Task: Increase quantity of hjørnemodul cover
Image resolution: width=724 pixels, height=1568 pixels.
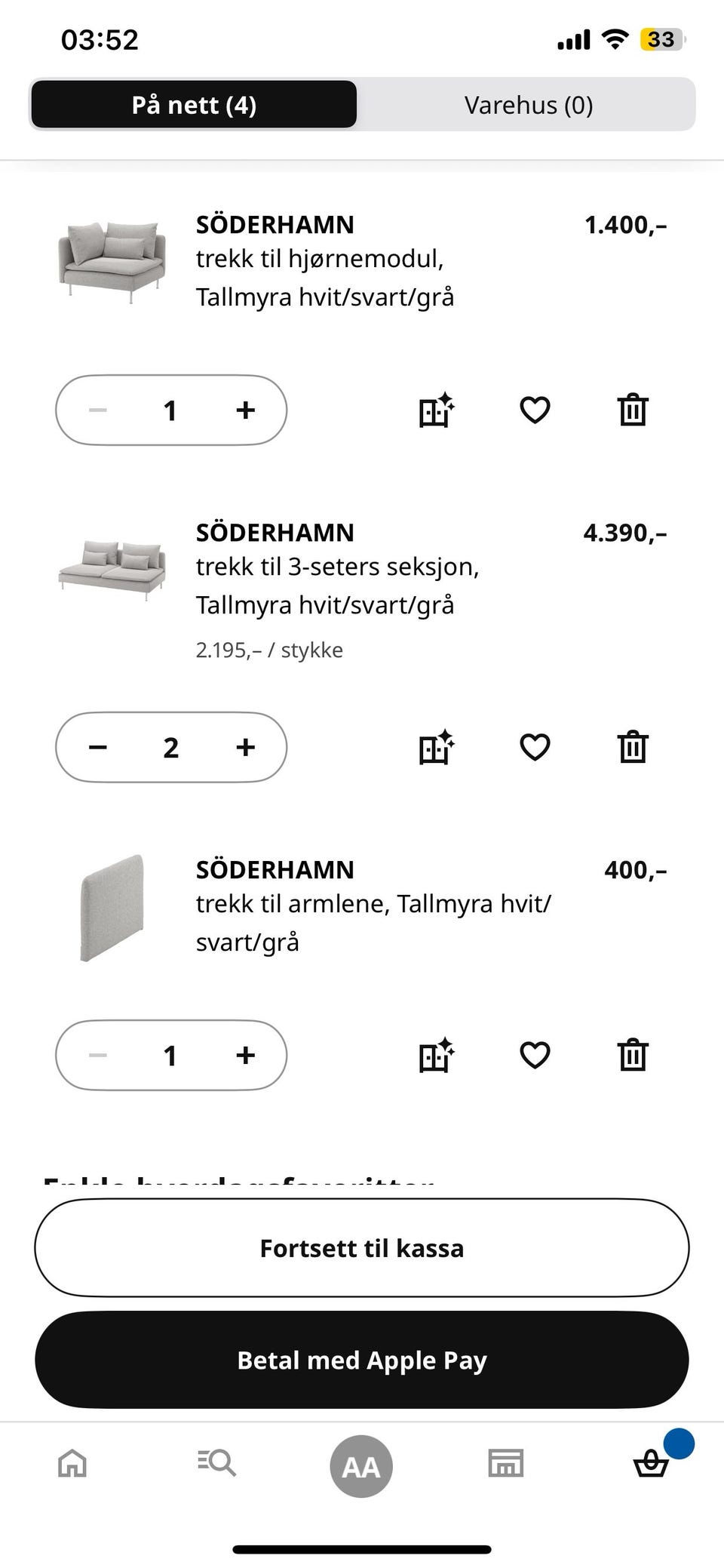Action: pyautogui.click(x=245, y=410)
